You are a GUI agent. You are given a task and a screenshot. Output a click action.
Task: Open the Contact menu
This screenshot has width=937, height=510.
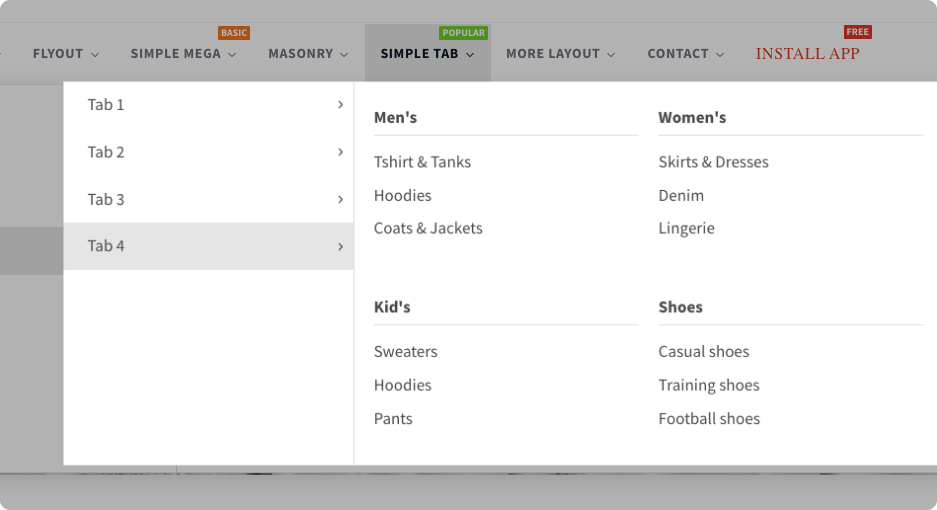pos(685,54)
